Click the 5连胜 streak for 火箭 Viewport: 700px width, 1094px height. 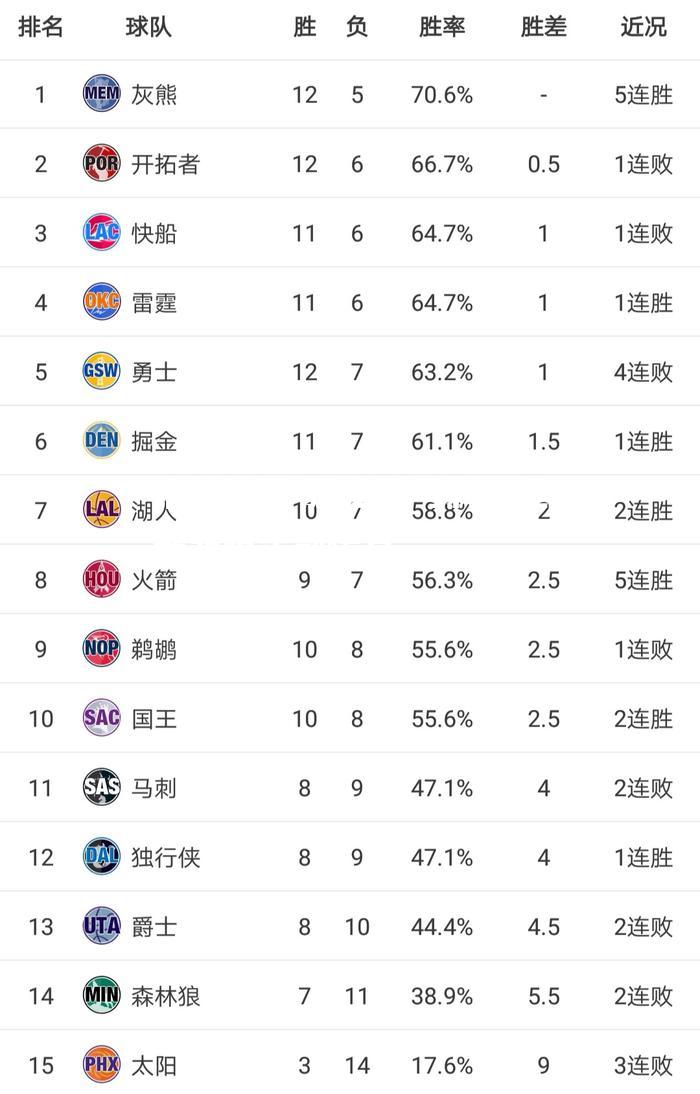pyautogui.click(x=643, y=580)
